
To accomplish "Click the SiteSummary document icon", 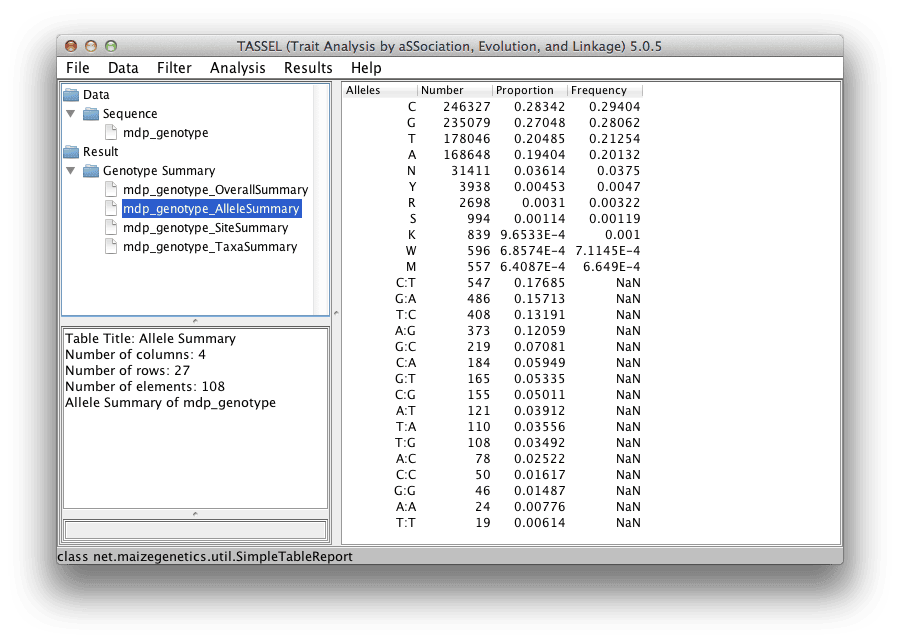I will (x=111, y=227).
